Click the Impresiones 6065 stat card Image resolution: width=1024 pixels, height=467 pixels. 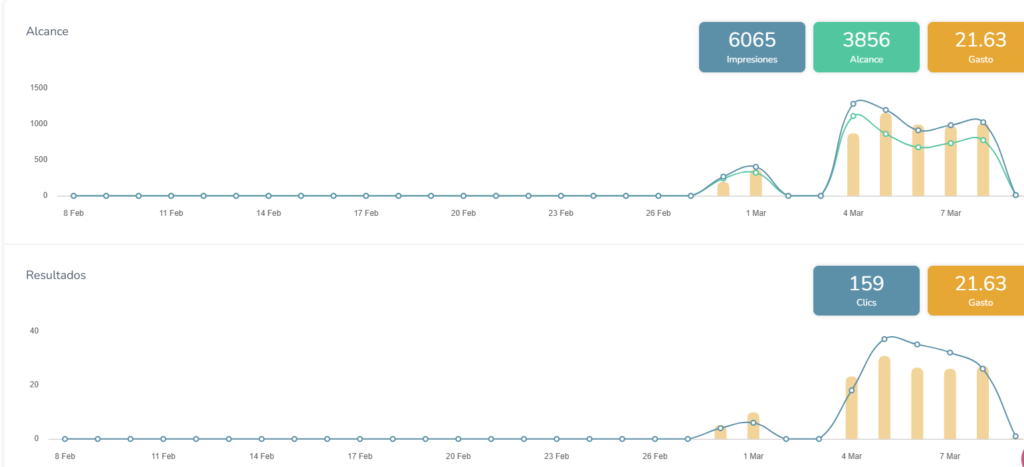click(752, 47)
